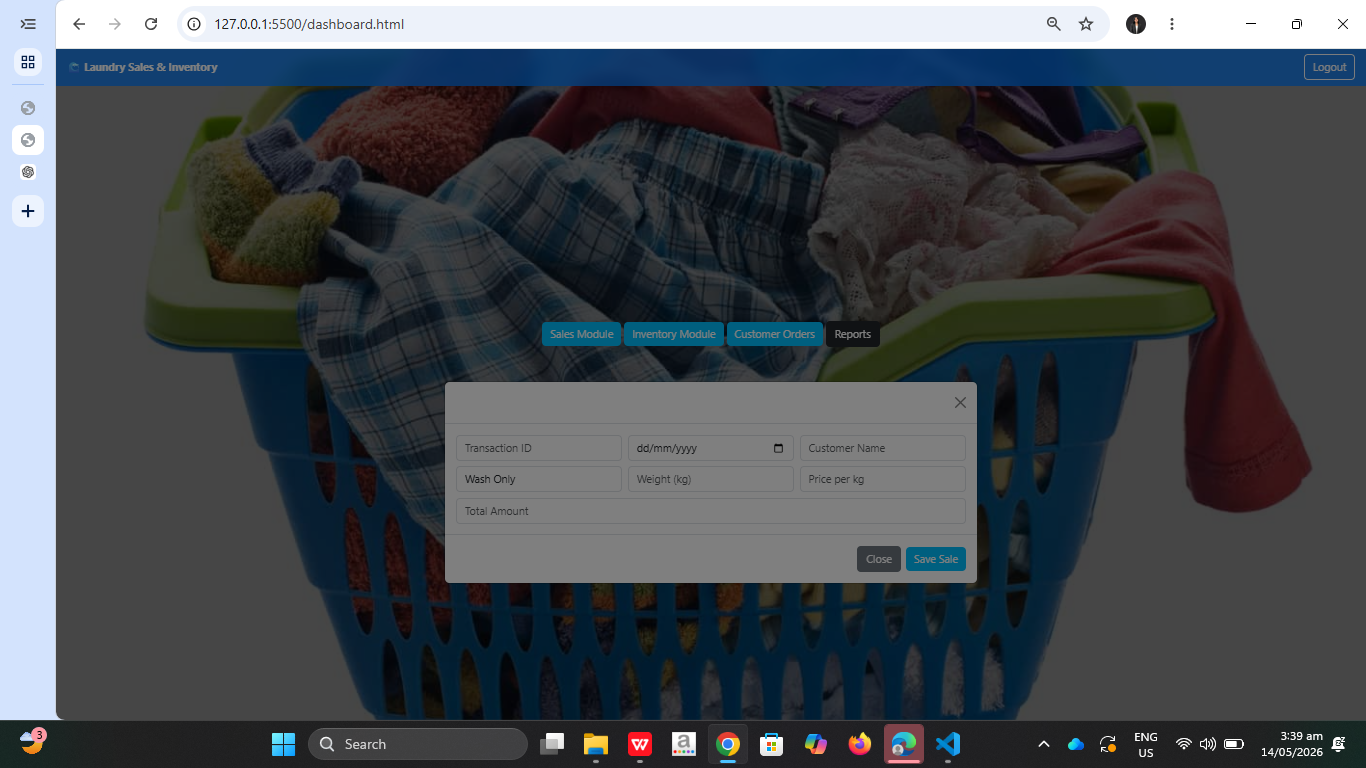Open Task View on the taskbar
Image resolution: width=1366 pixels, height=768 pixels.
click(x=552, y=744)
